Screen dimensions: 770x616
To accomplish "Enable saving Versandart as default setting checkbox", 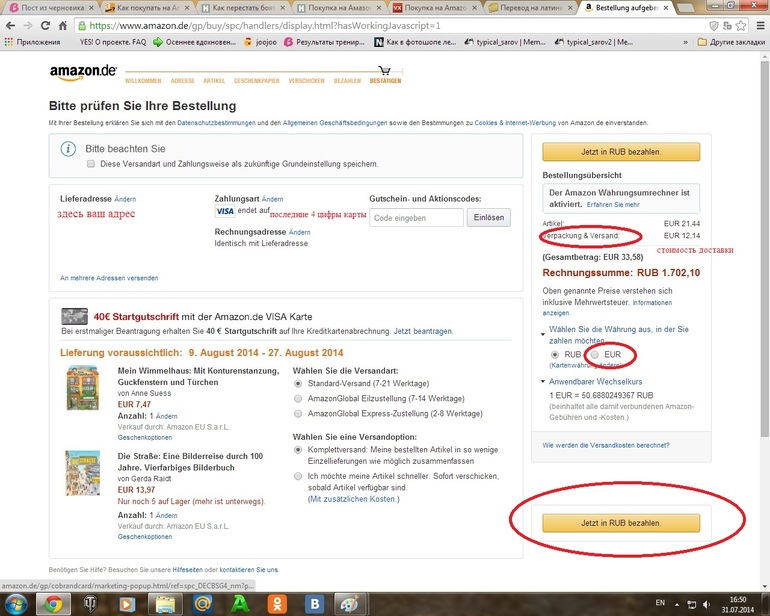I will (x=91, y=164).
